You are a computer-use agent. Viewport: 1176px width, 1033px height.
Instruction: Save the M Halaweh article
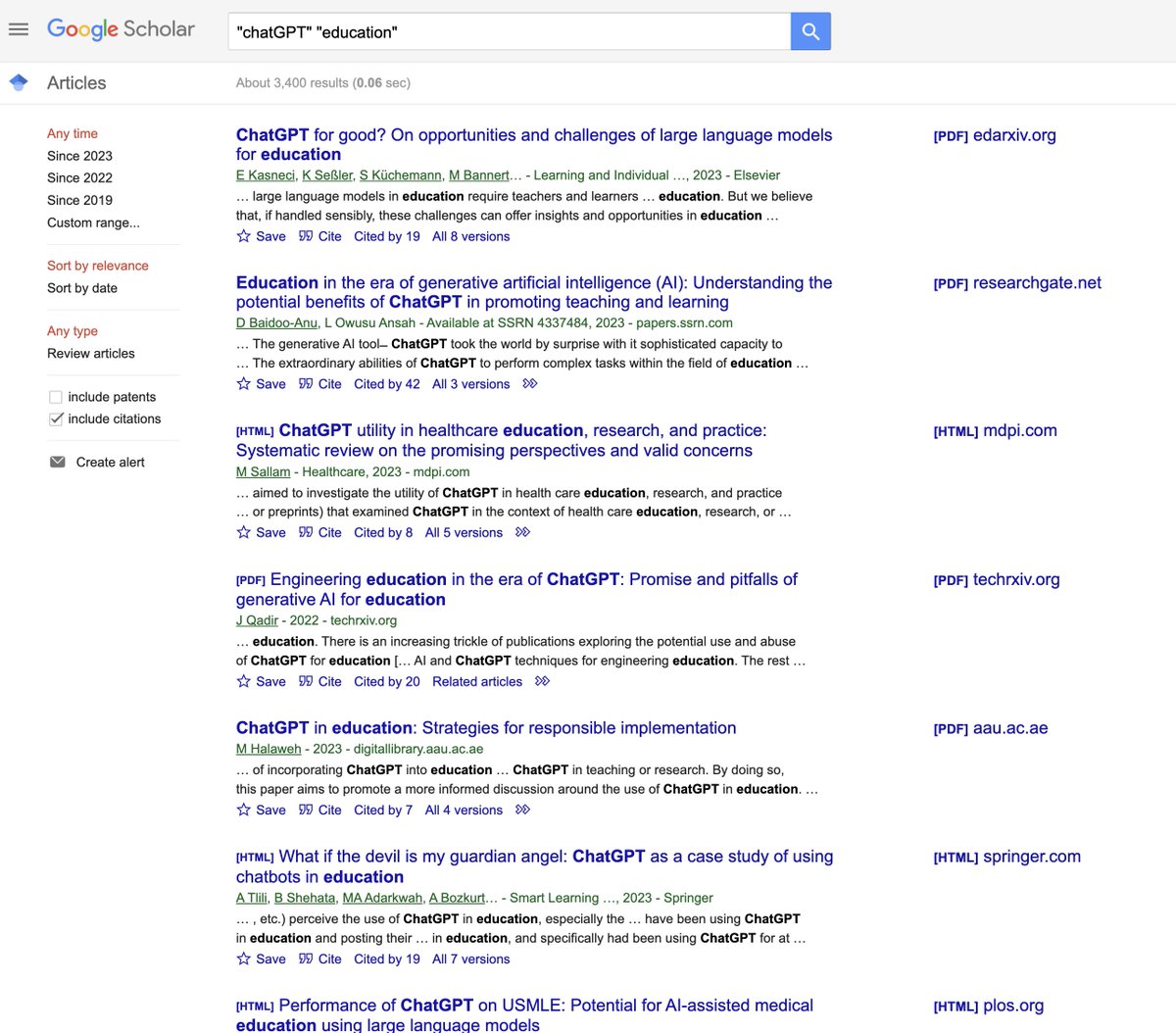pyautogui.click(x=262, y=810)
